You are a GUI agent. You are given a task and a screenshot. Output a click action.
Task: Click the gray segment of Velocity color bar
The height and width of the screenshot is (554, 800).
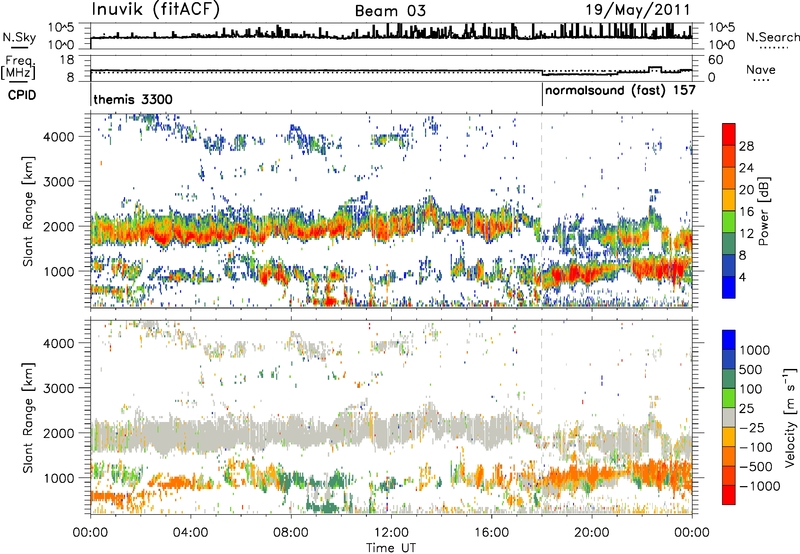pyautogui.click(x=729, y=417)
